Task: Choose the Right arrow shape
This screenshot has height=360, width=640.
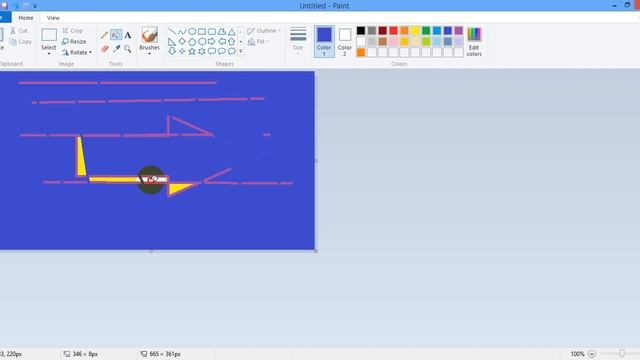Action: (x=212, y=42)
